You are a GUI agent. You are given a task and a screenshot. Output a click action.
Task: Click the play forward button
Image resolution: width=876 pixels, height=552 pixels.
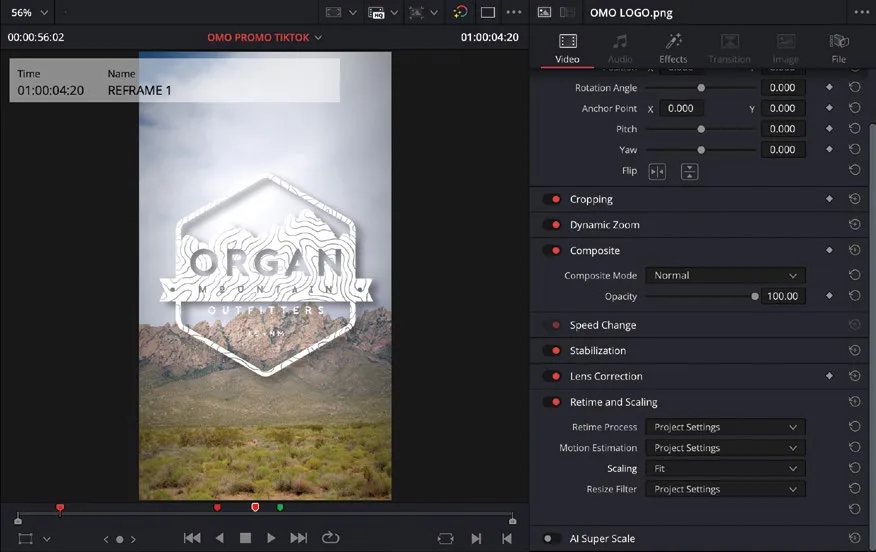click(271, 538)
